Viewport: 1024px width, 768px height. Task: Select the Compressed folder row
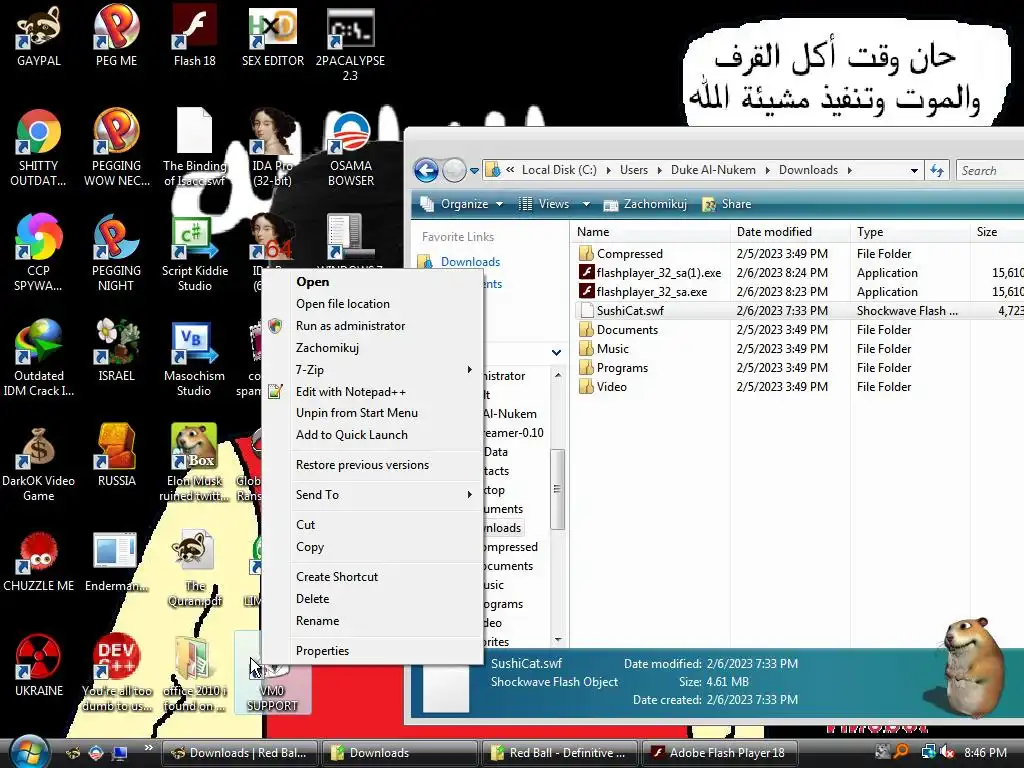click(630, 254)
